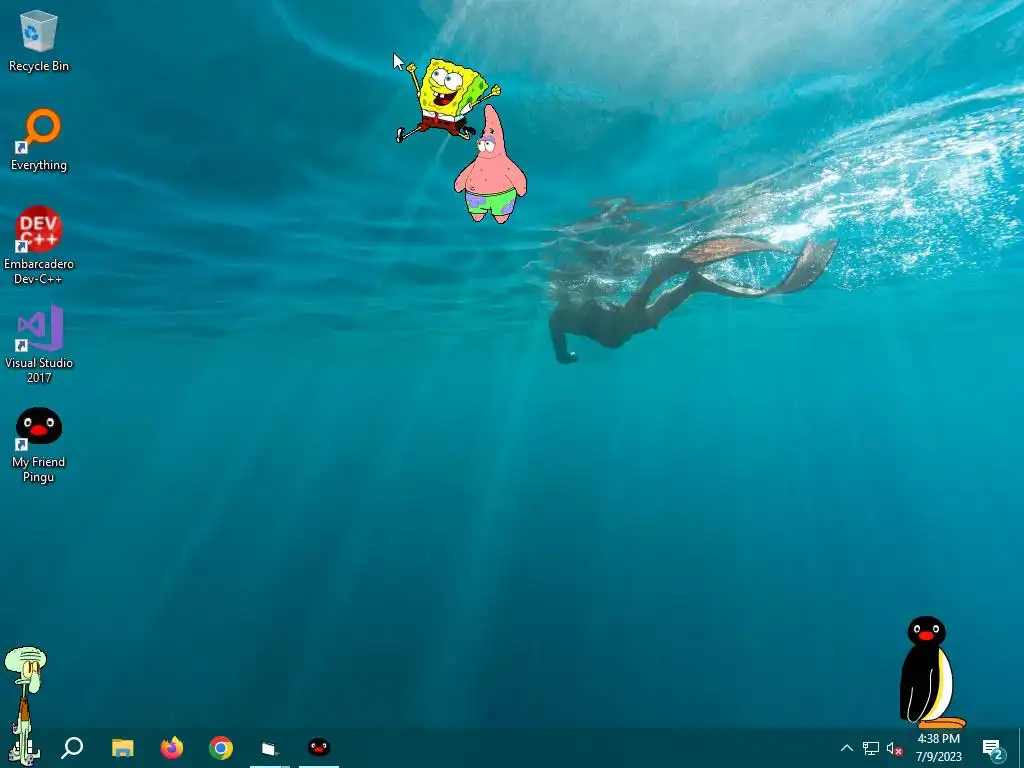This screenshot has width=1024, height=768.
Task: Click the muted volume tray icon
Action: pyautogui.click(x=894, y=748)
